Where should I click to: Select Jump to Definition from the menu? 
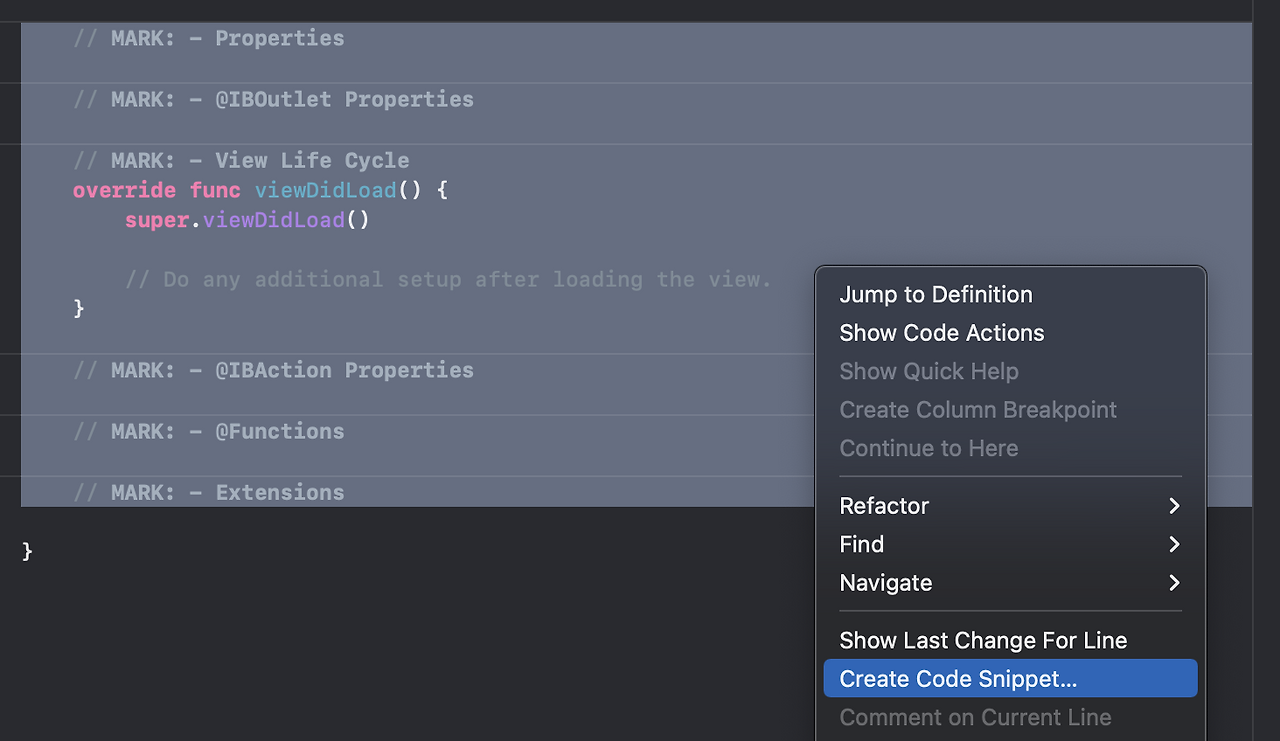click(x=935, y=294)
